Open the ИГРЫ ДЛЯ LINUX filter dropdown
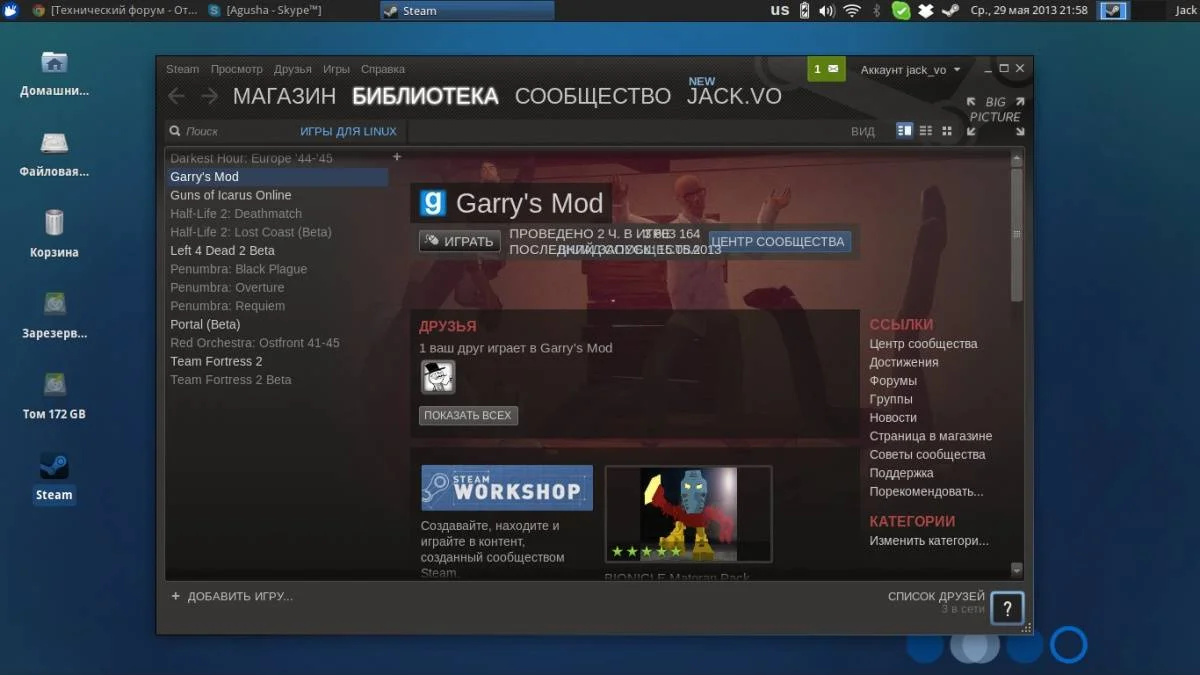1200x675 pixels. pyautogui.click(x=348, y=131)
